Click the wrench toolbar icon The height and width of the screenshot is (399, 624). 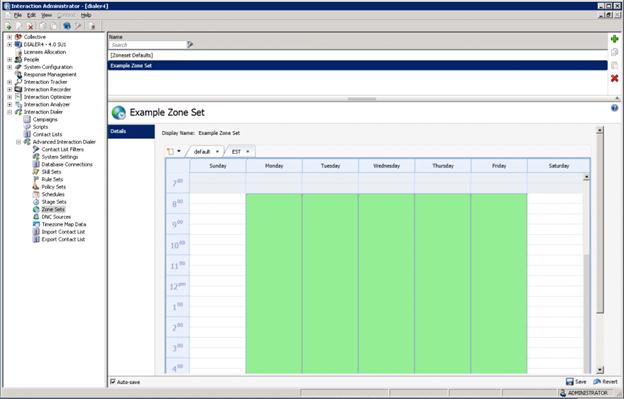(78, 26)
